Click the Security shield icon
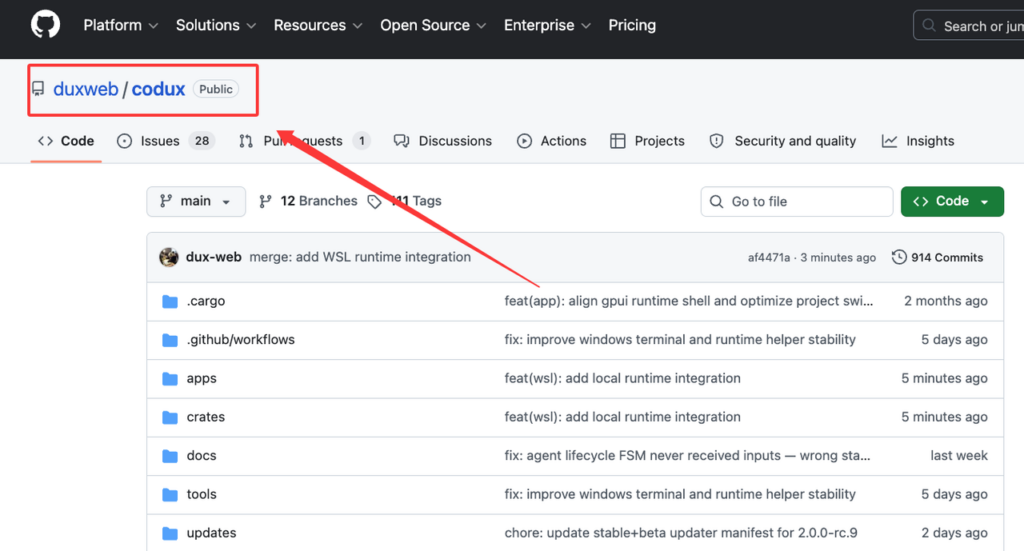This screenshot has width=1024, height=551. pos(716,141)
